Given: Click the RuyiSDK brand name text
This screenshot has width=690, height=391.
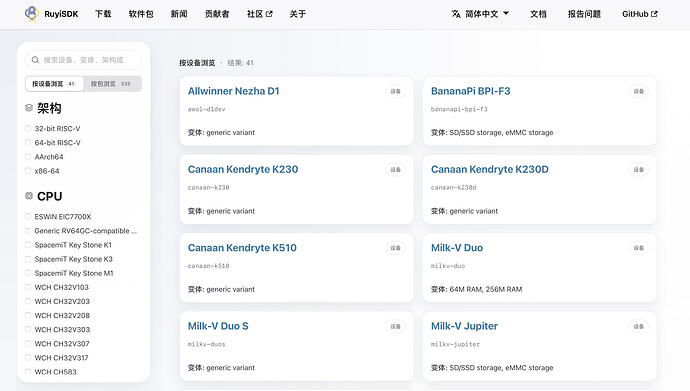Looking at the screenshot, I should [x=61, y=14].
